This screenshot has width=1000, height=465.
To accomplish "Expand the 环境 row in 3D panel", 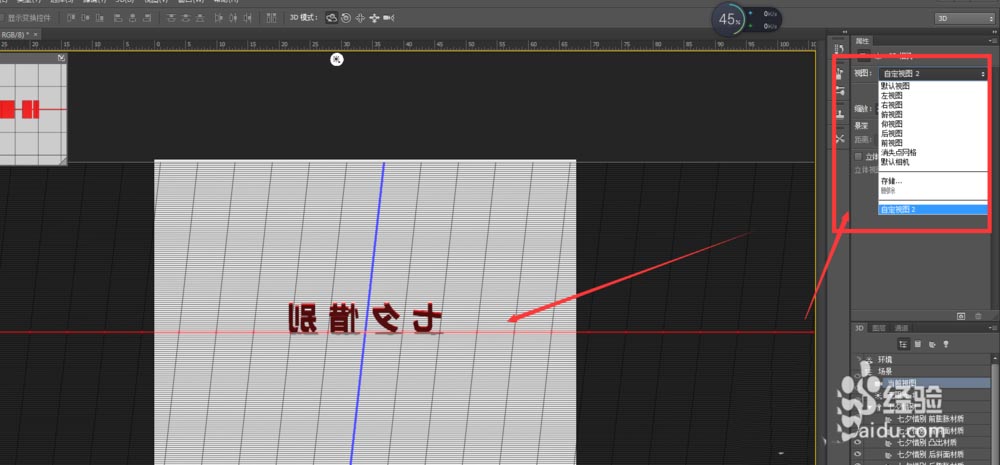I will click(858, 360).
